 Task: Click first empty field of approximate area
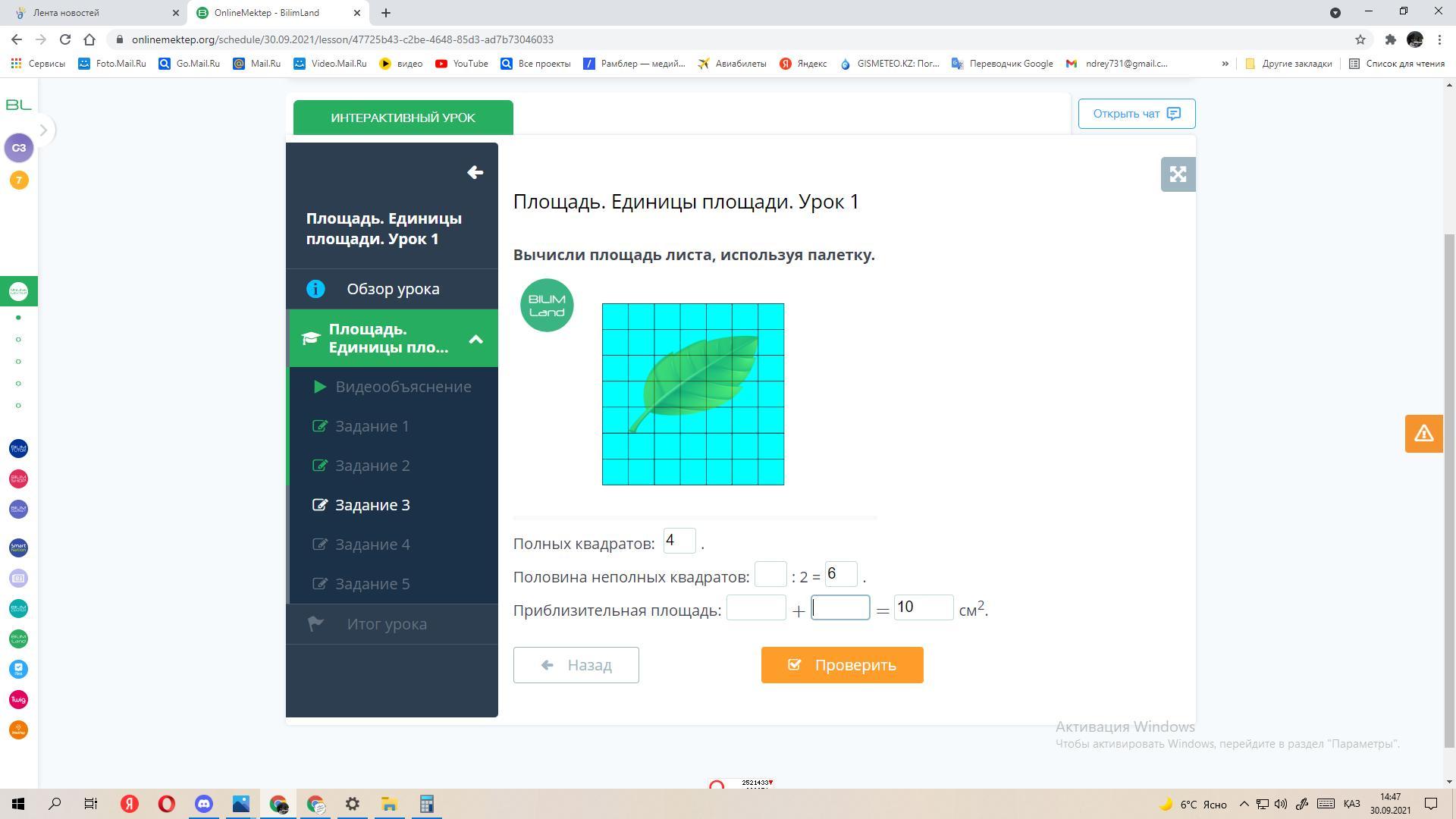[x=756, y=607]
